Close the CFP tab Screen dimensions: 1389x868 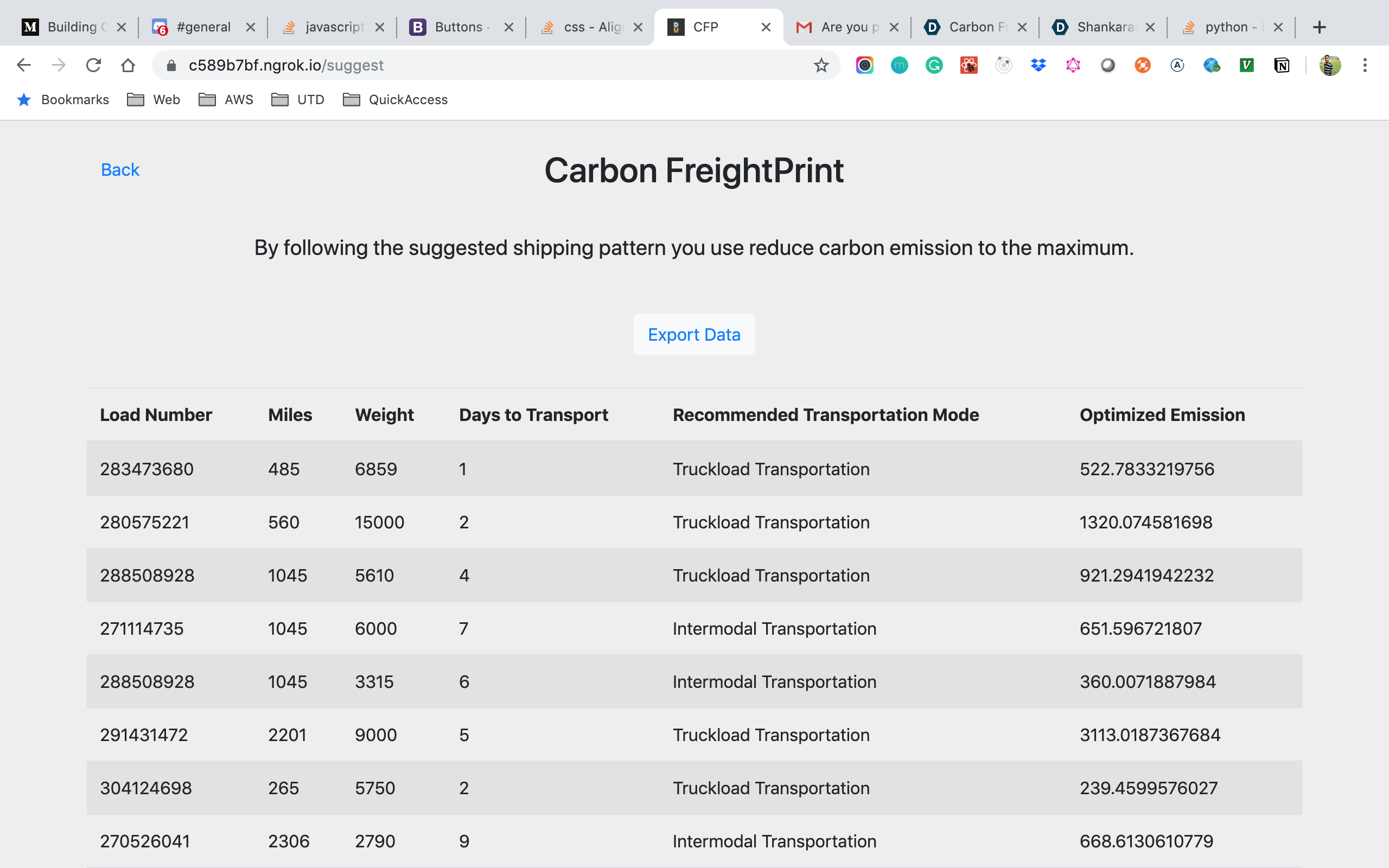tap(766, 27)
